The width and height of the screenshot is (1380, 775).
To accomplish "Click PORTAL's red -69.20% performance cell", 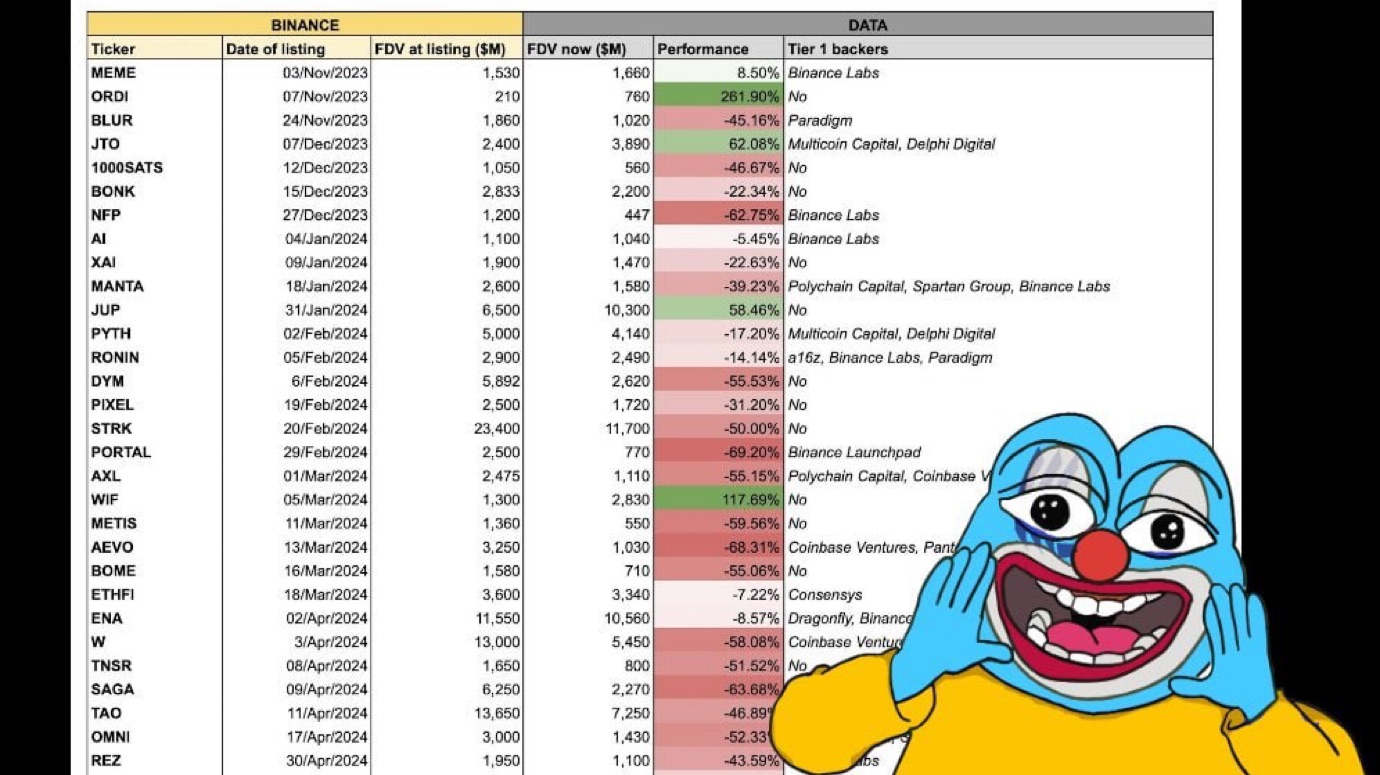I will click(718, 452).
